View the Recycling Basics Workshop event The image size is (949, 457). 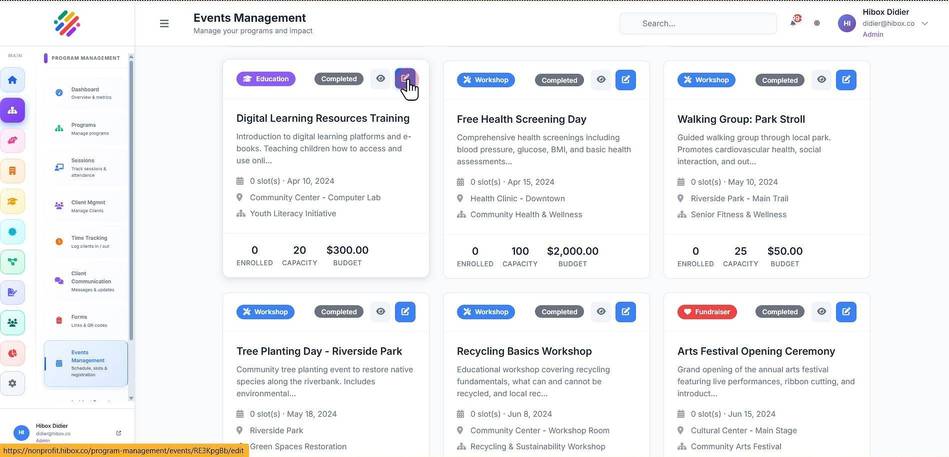tap(601, 312)
